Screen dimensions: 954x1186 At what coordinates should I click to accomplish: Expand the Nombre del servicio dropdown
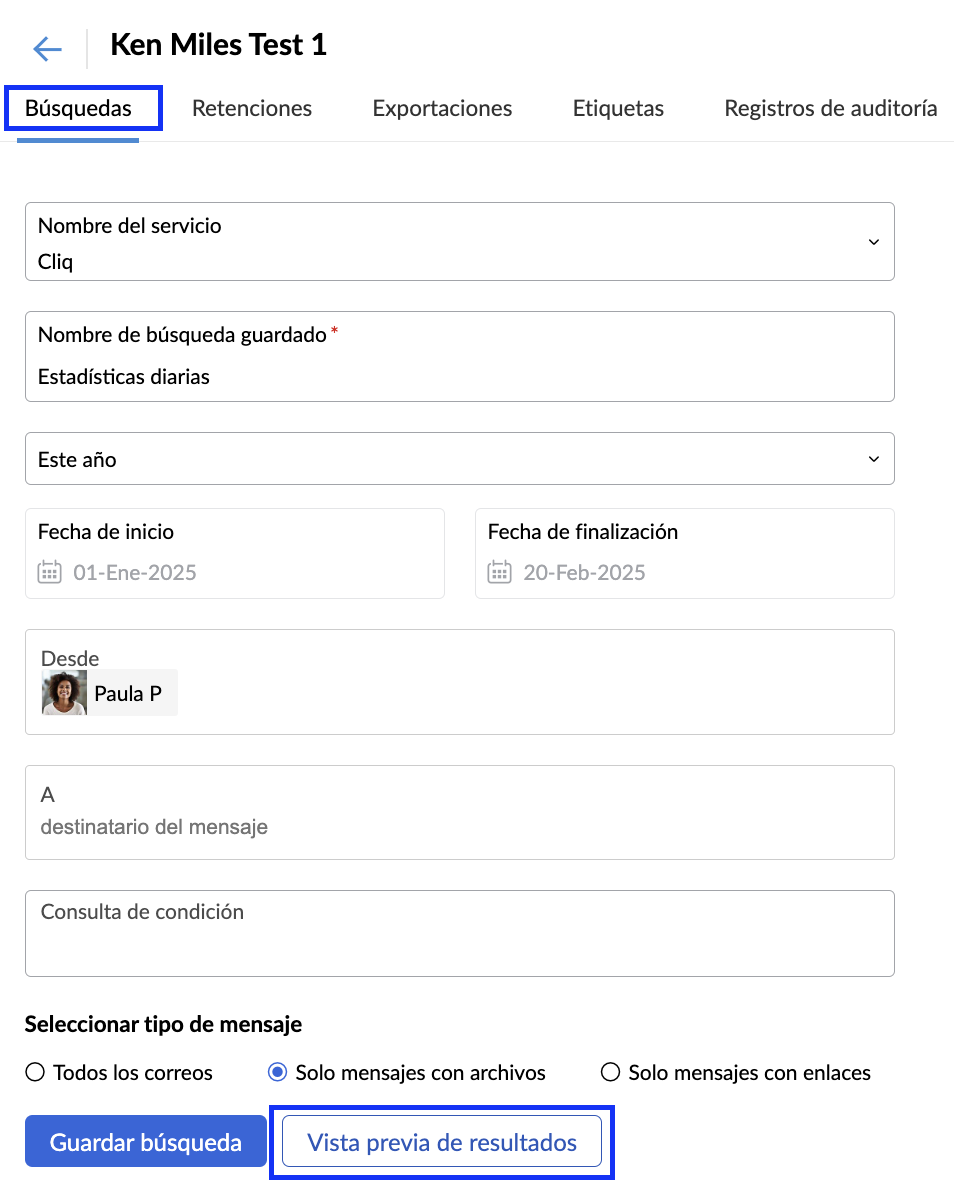point(460,241)
